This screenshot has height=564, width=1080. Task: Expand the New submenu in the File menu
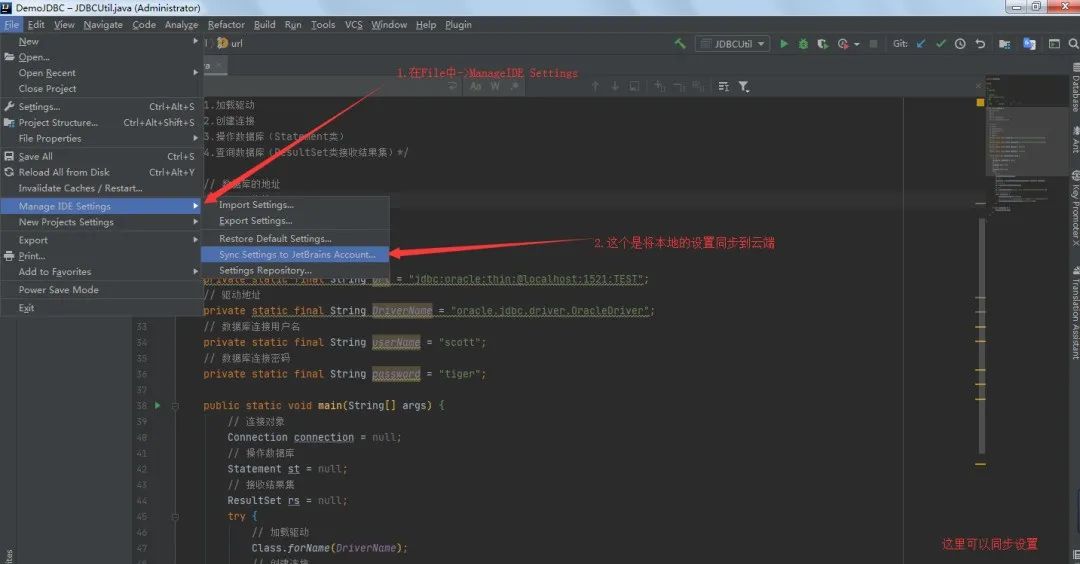101,41
